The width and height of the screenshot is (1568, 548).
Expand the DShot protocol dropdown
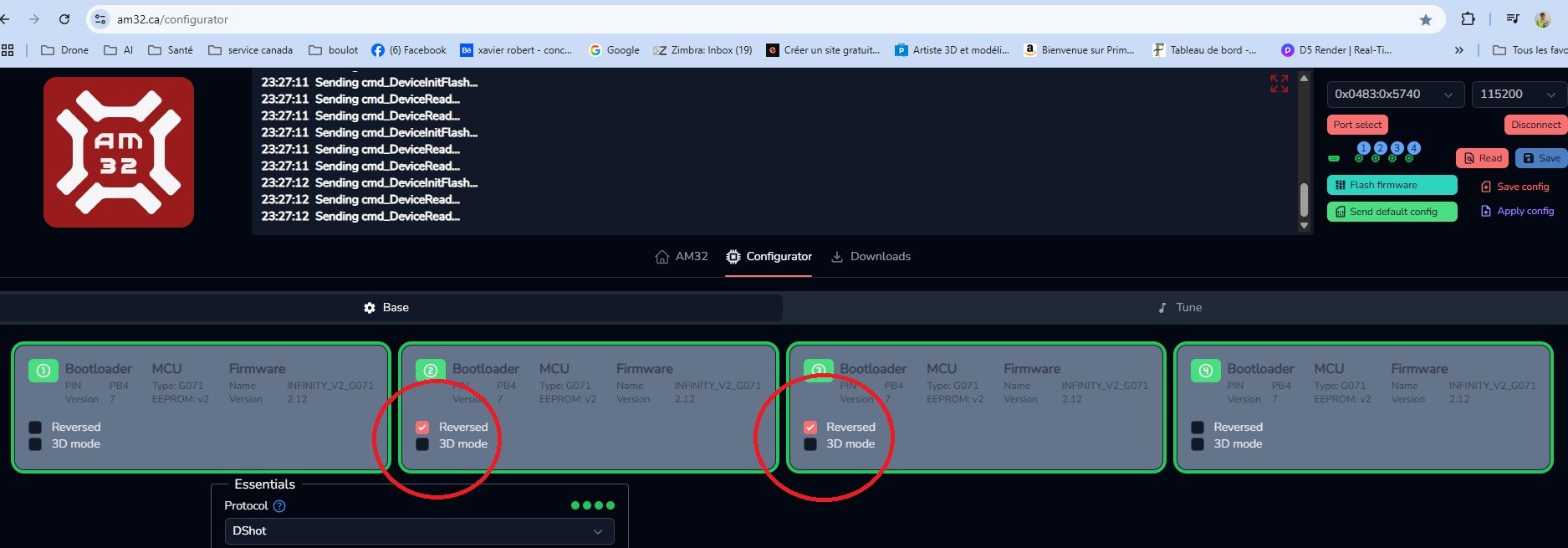[419, 531]
